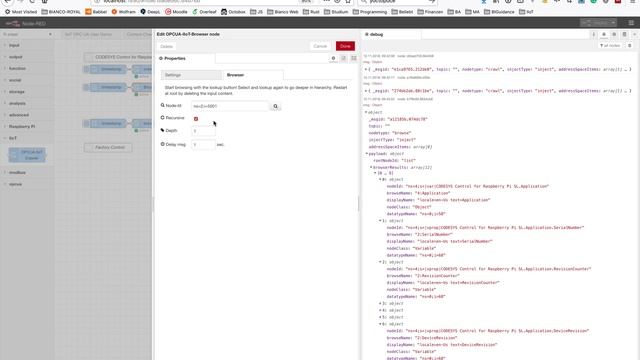Click the Node-Id lookup search button
This screenshot has width=640, height=360.
coord(276,106)
